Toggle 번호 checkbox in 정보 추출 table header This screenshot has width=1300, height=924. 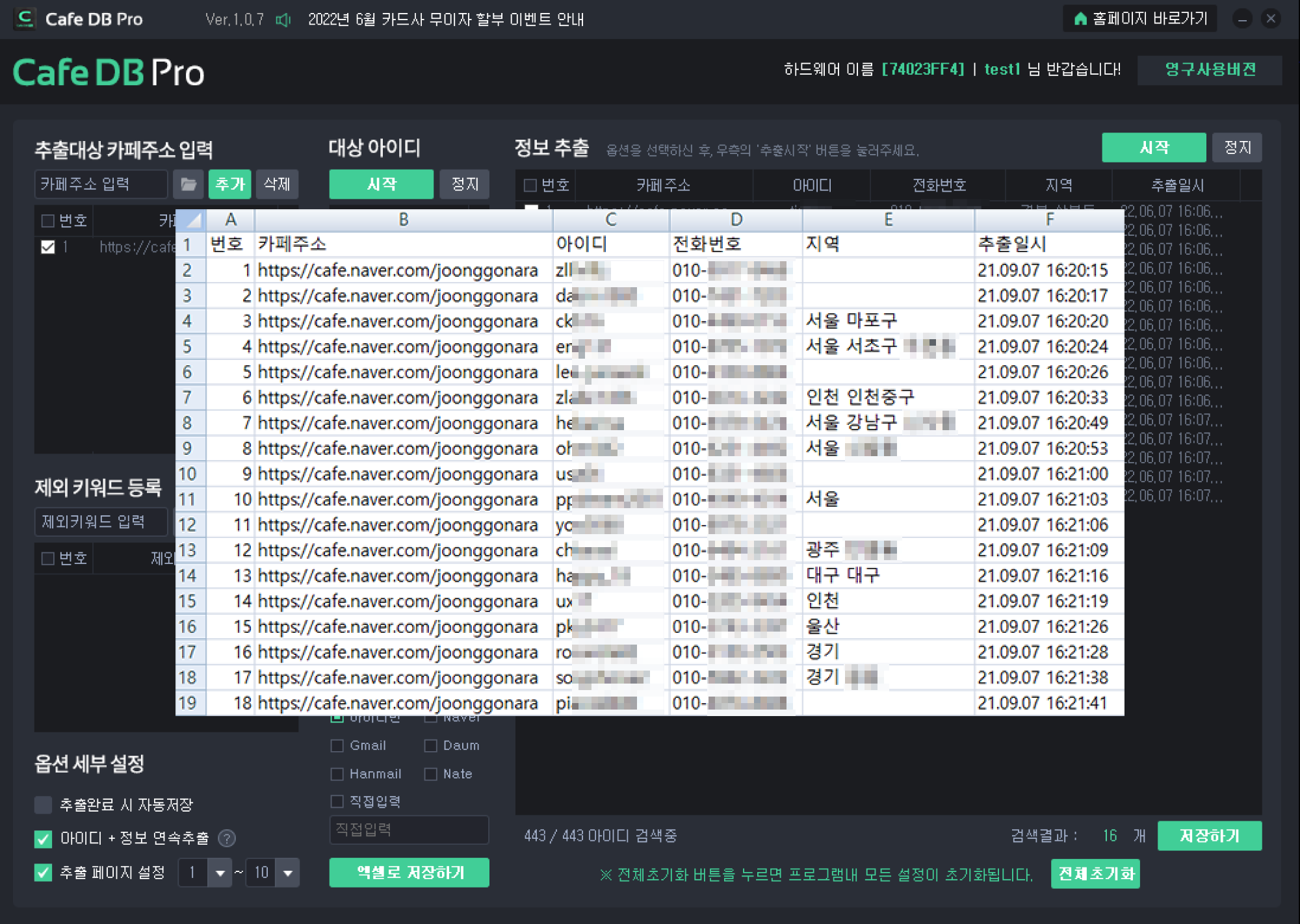(530, 186)
